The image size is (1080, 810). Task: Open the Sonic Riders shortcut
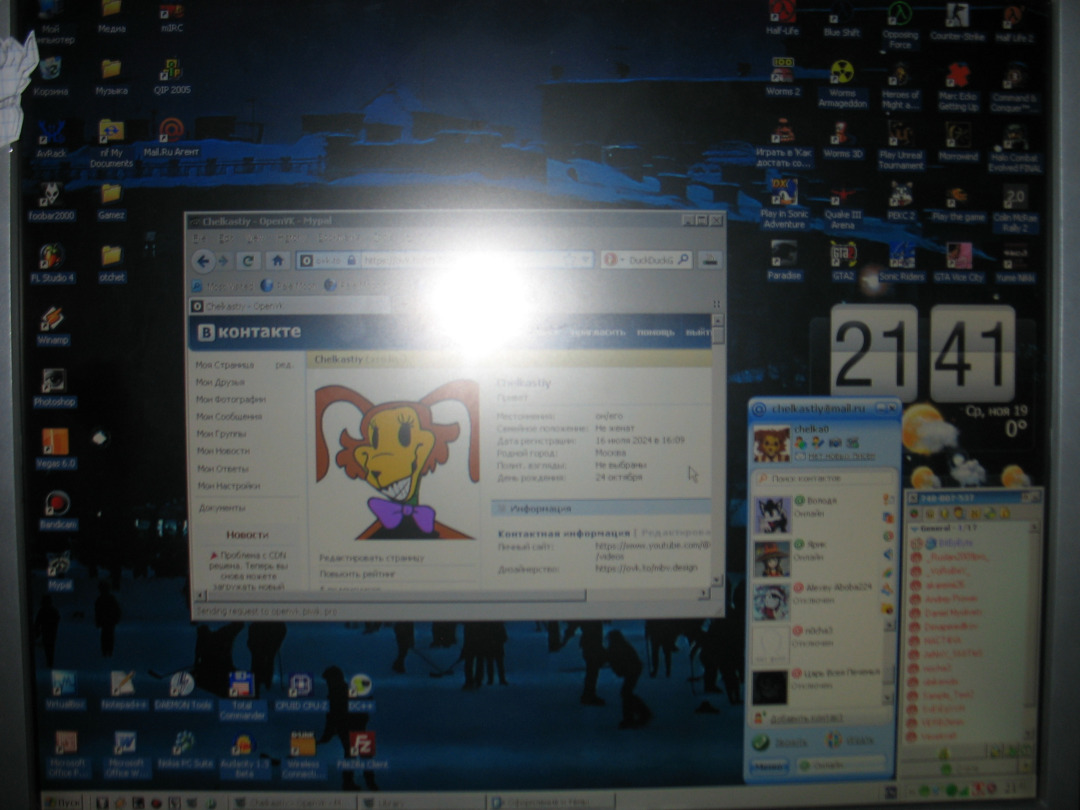[x=901, y=262]
